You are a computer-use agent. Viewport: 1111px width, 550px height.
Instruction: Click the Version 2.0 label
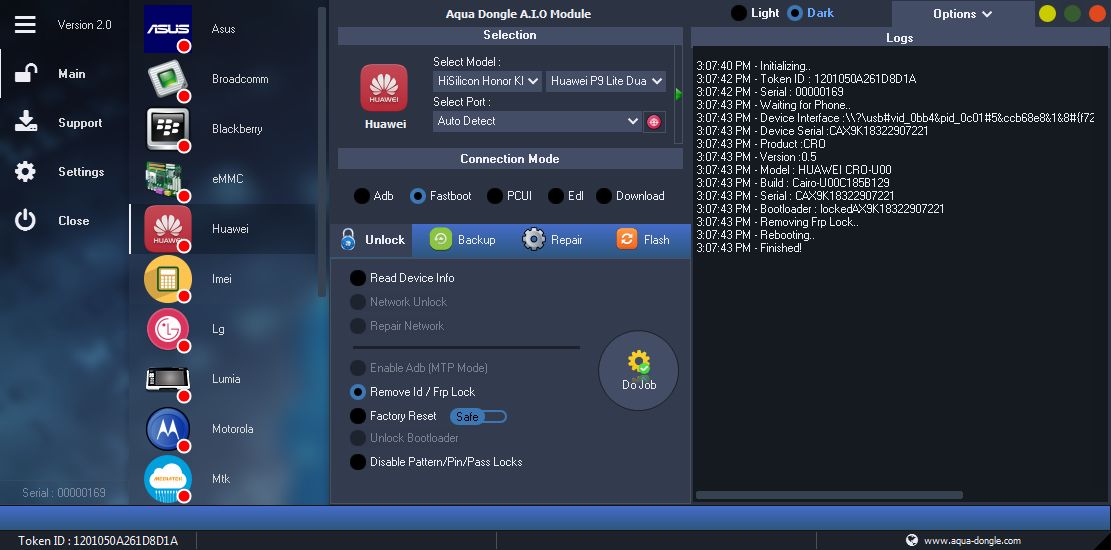tap(84, 25)
